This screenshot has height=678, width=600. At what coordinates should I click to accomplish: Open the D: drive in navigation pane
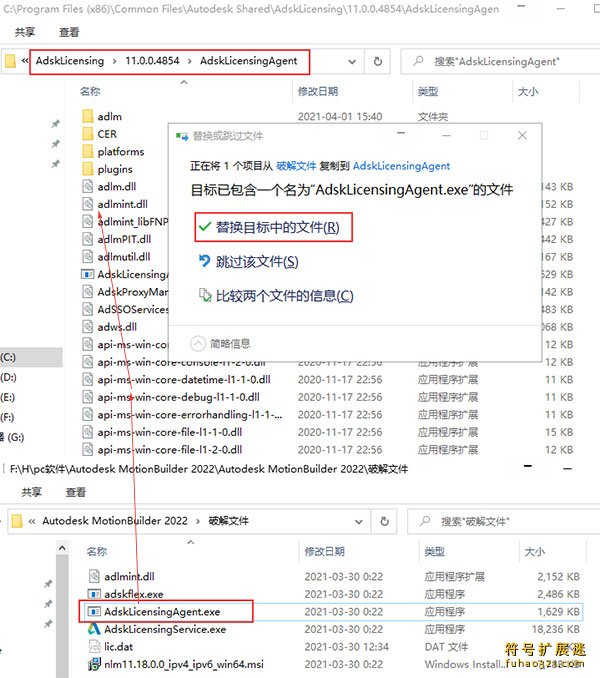9,377
